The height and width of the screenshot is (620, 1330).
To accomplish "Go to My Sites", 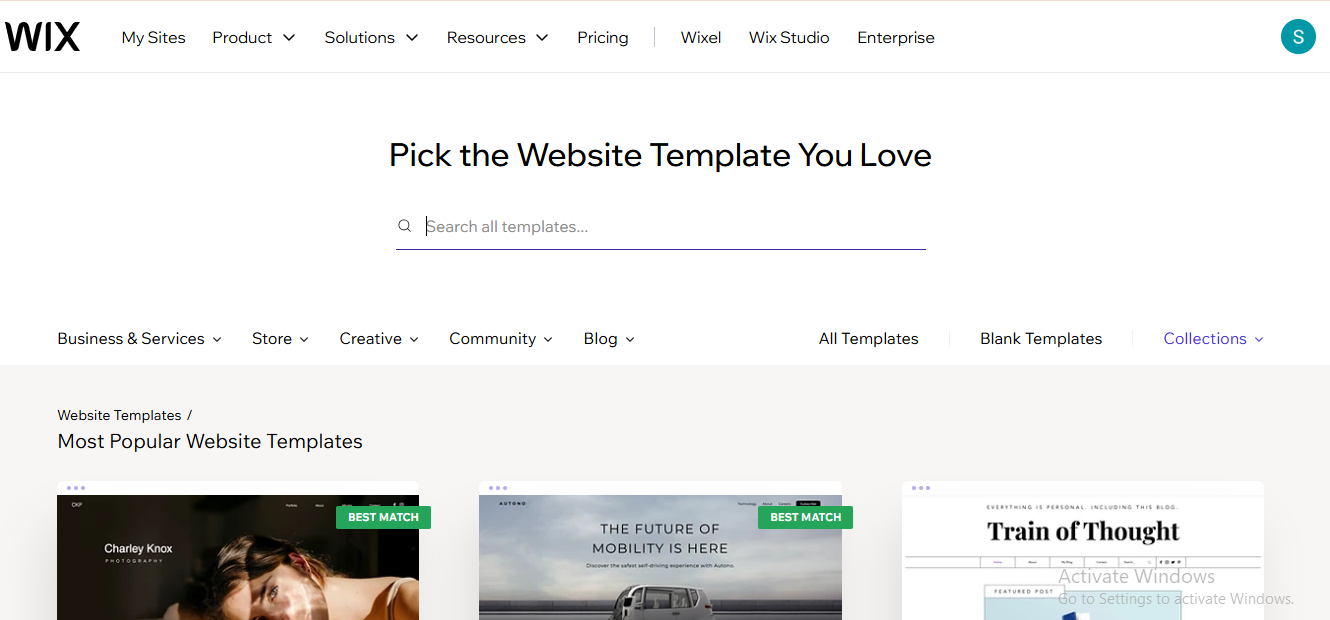I will click(153, 38).
